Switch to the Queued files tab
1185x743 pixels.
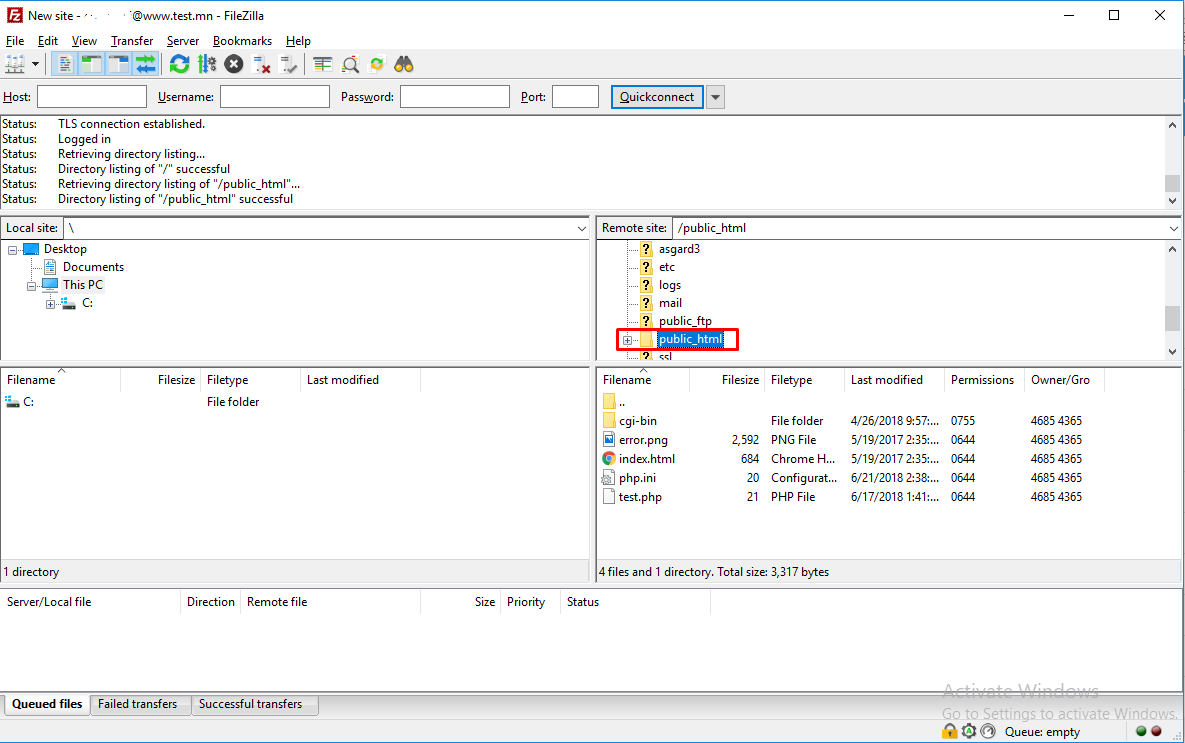(47, 704)
